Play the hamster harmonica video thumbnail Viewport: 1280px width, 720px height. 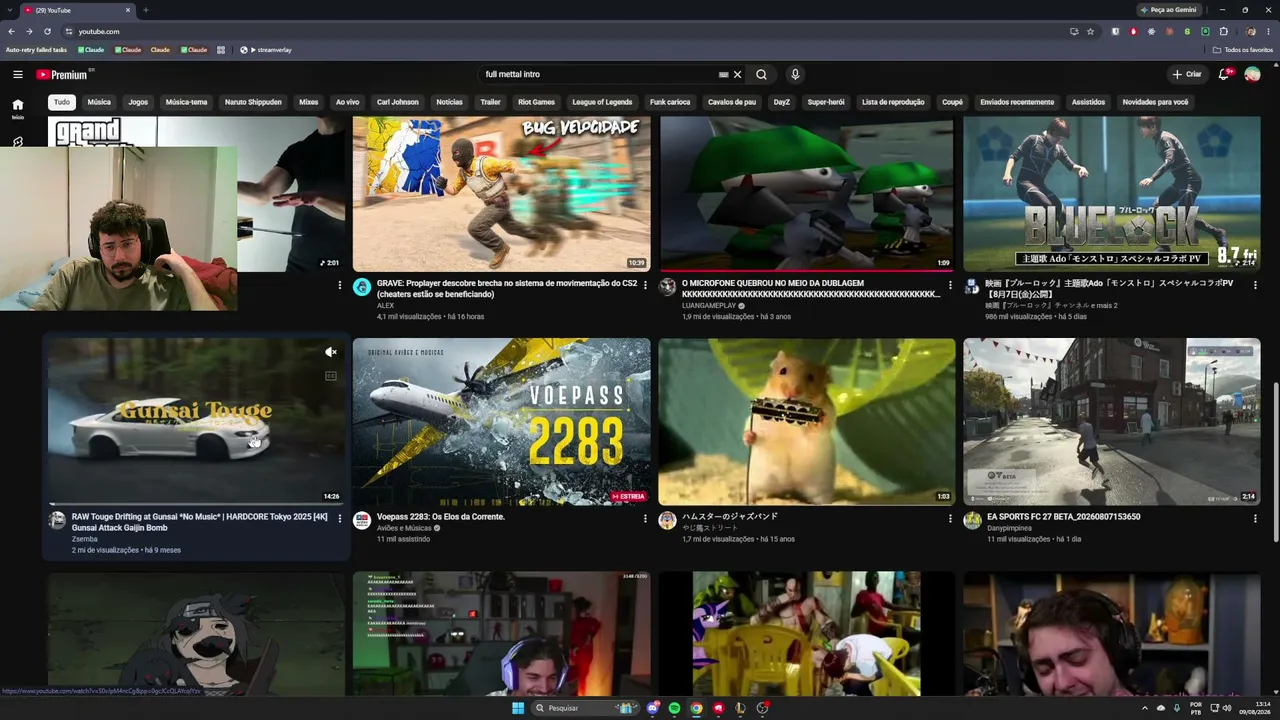click(x=807, y=421)
